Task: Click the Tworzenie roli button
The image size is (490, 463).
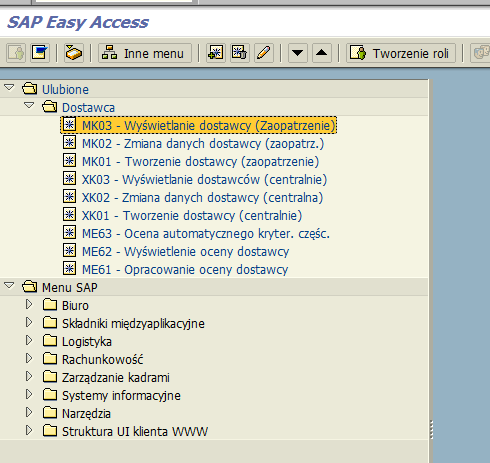Action: click(x=401, y=53)
